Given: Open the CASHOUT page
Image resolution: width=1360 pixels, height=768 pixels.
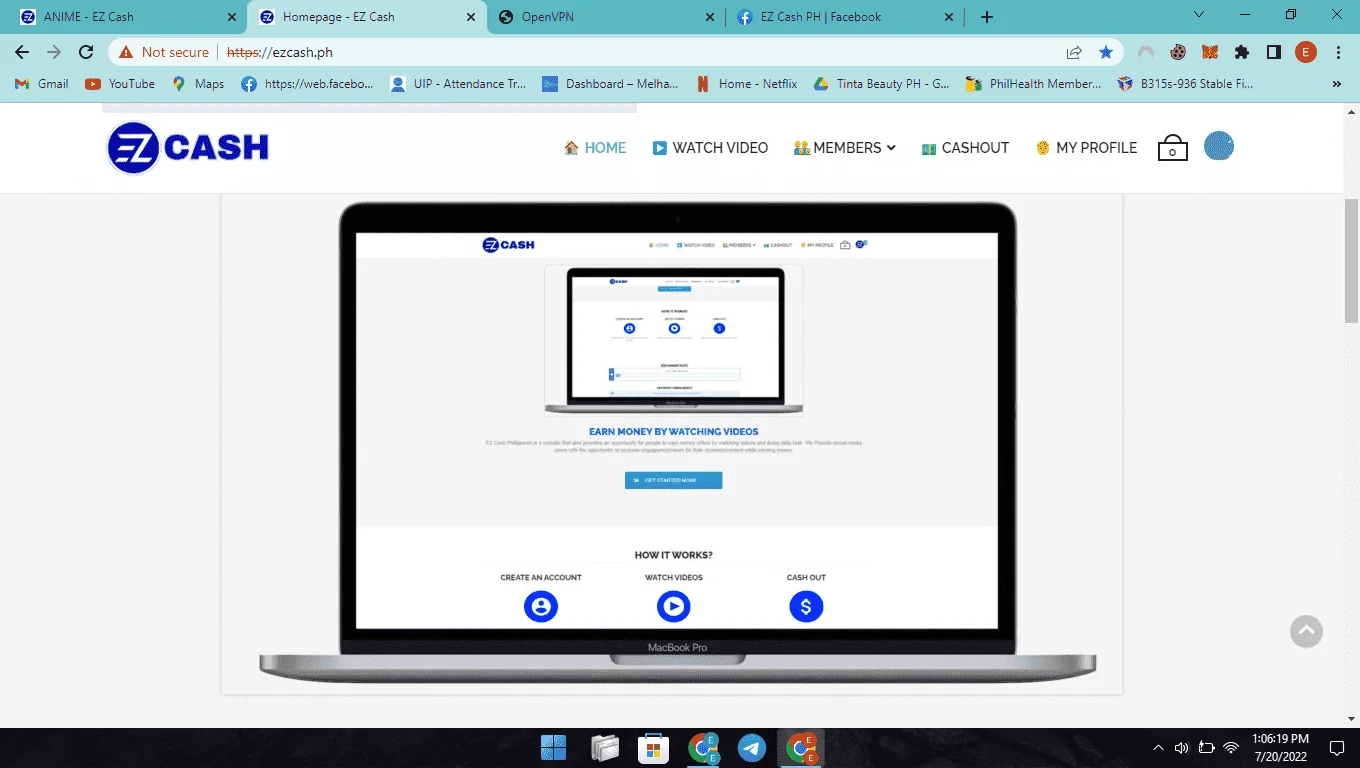Looking at the screenshot, I should coord(965,148).
